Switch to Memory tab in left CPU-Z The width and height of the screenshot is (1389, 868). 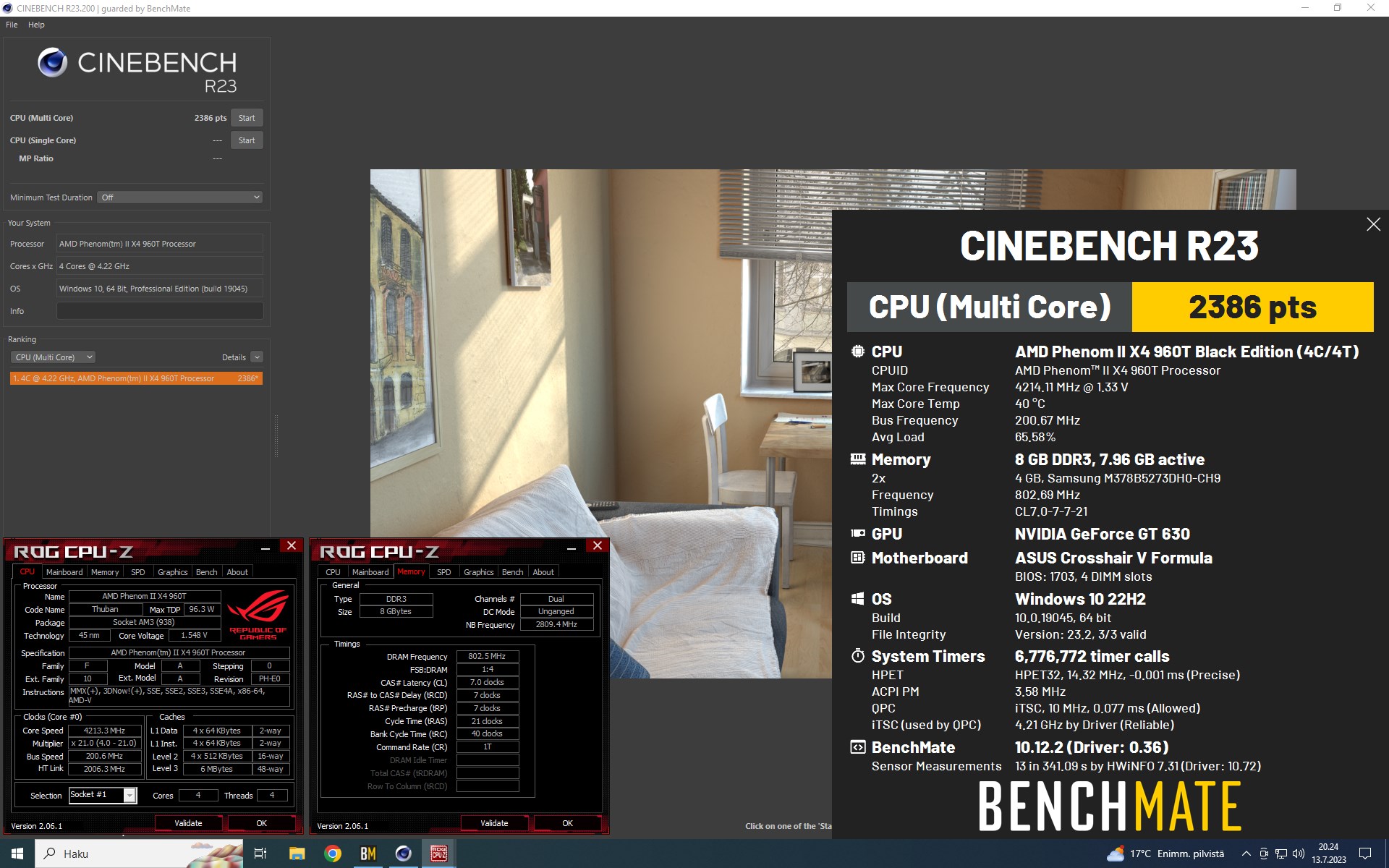point(105,572)
